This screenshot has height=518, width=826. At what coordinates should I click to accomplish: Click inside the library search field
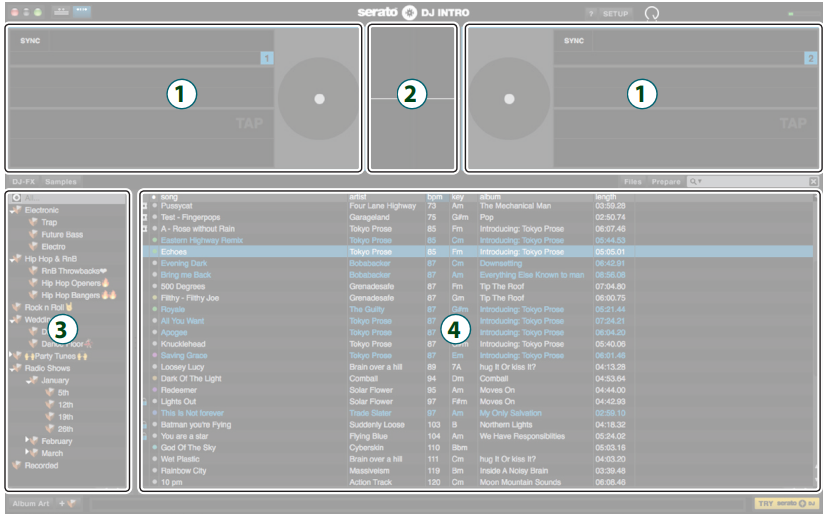pyautogui.click(x=755, y=181)
